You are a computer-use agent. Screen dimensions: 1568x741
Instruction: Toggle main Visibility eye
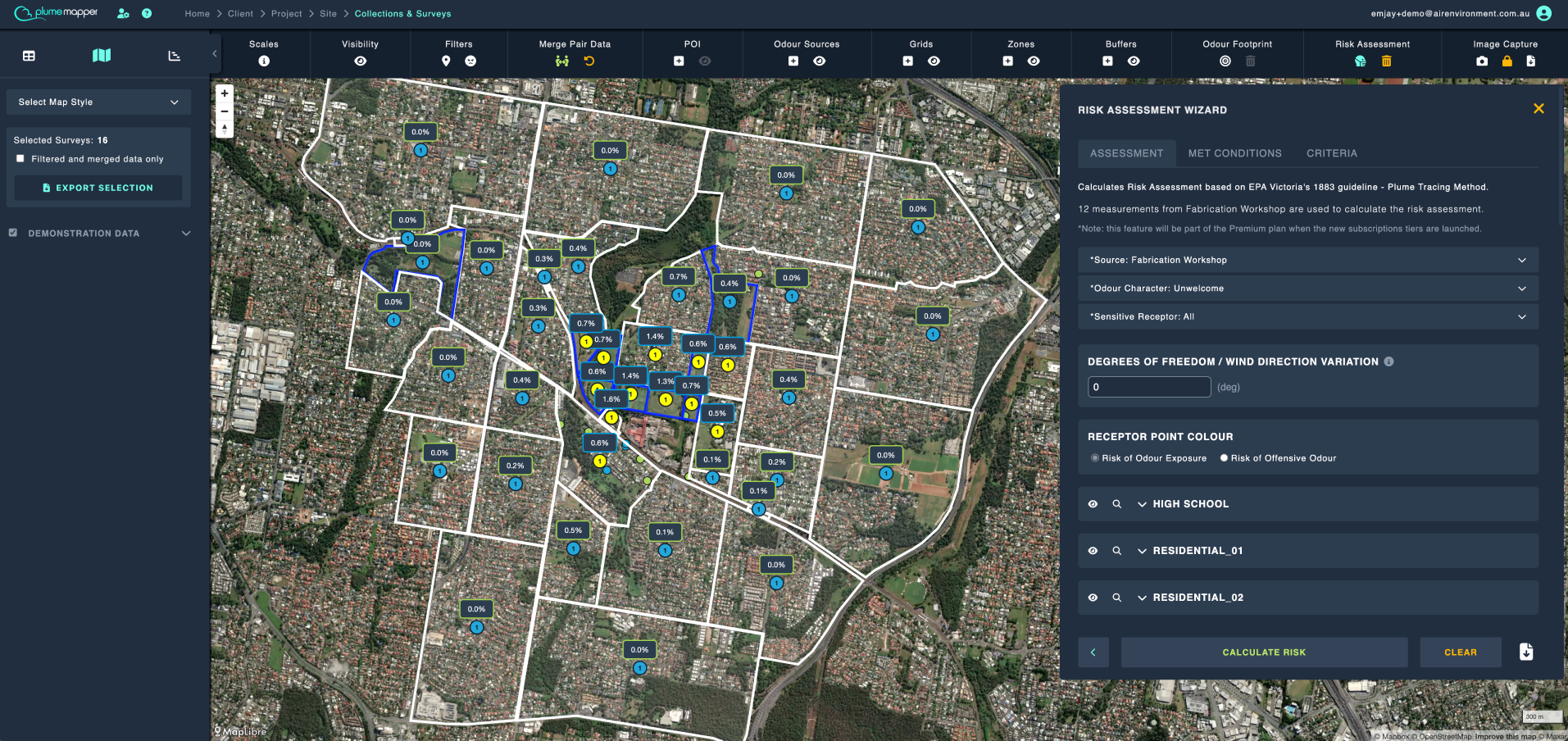[x=360, y=61]
